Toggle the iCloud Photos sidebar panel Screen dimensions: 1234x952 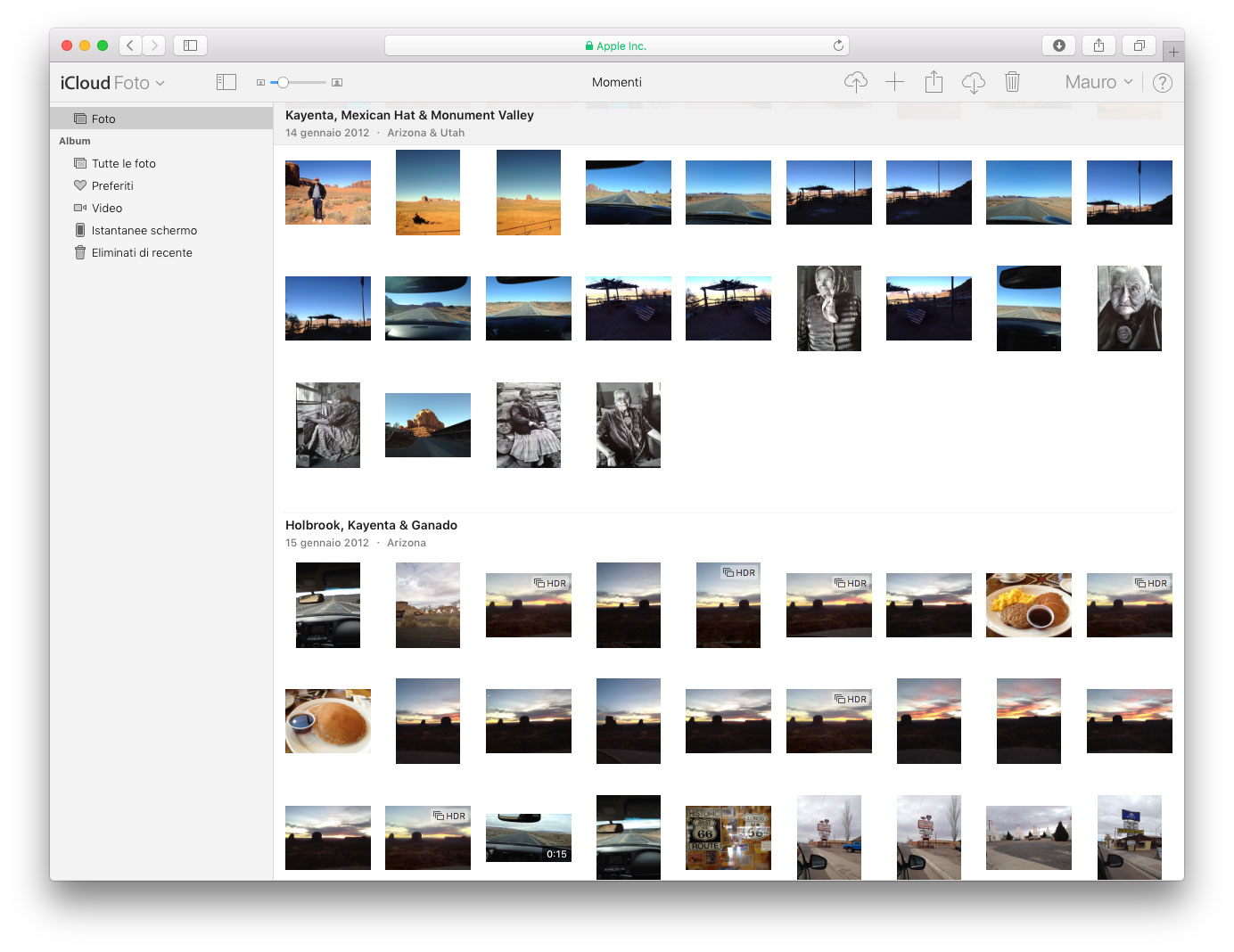(x=226, y=82)
